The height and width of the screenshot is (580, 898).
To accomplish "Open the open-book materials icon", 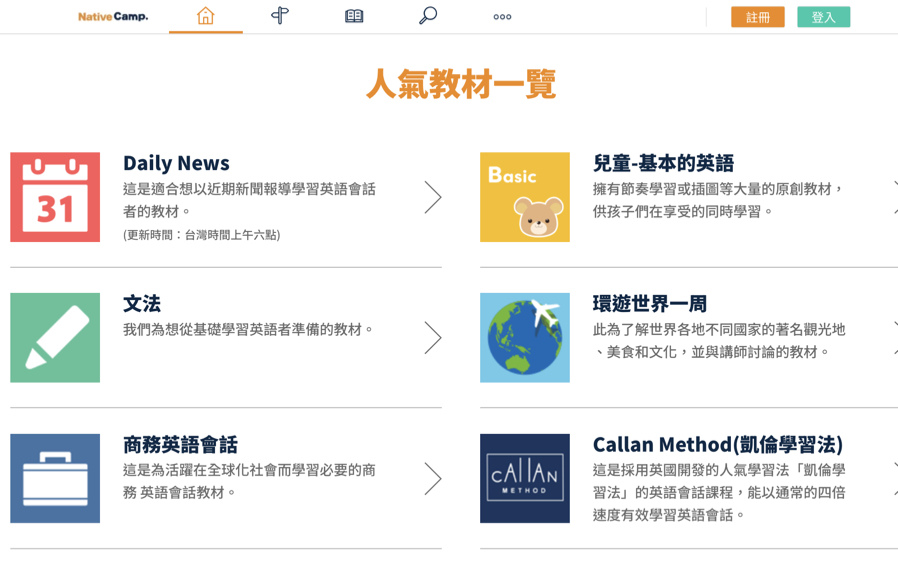I will tap(354, 16).
